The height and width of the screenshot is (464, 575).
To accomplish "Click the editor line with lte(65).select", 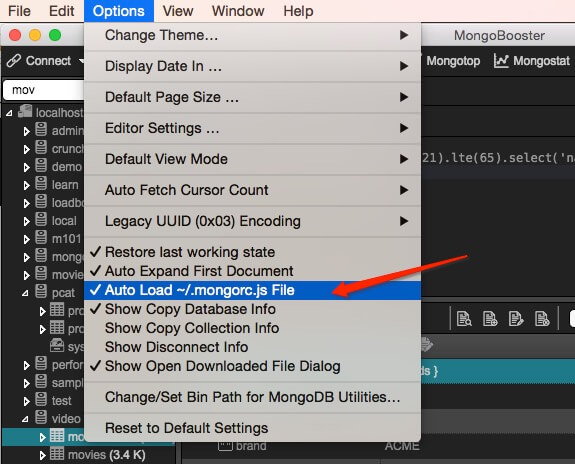I will pyautogui.click(x=498, y=158).
